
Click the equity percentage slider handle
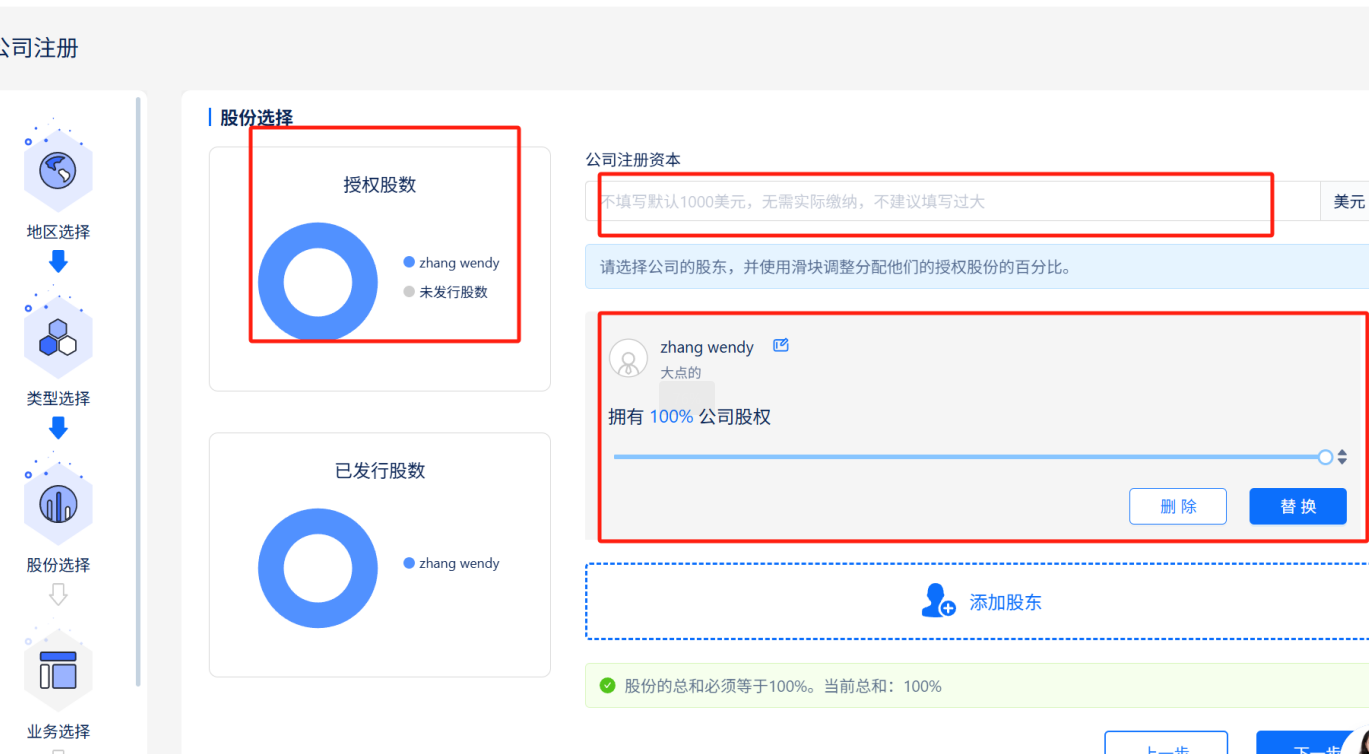[x=1325, y=457]
